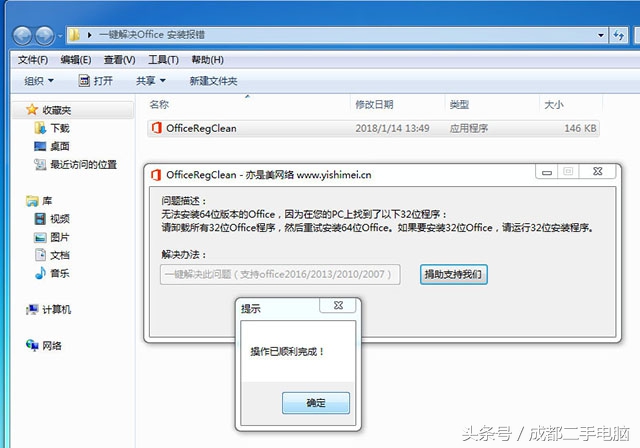The height and width of the screenshot is (448, 640).
Task: Open the 查看(V) menu
Action: [x=119, y=60]
